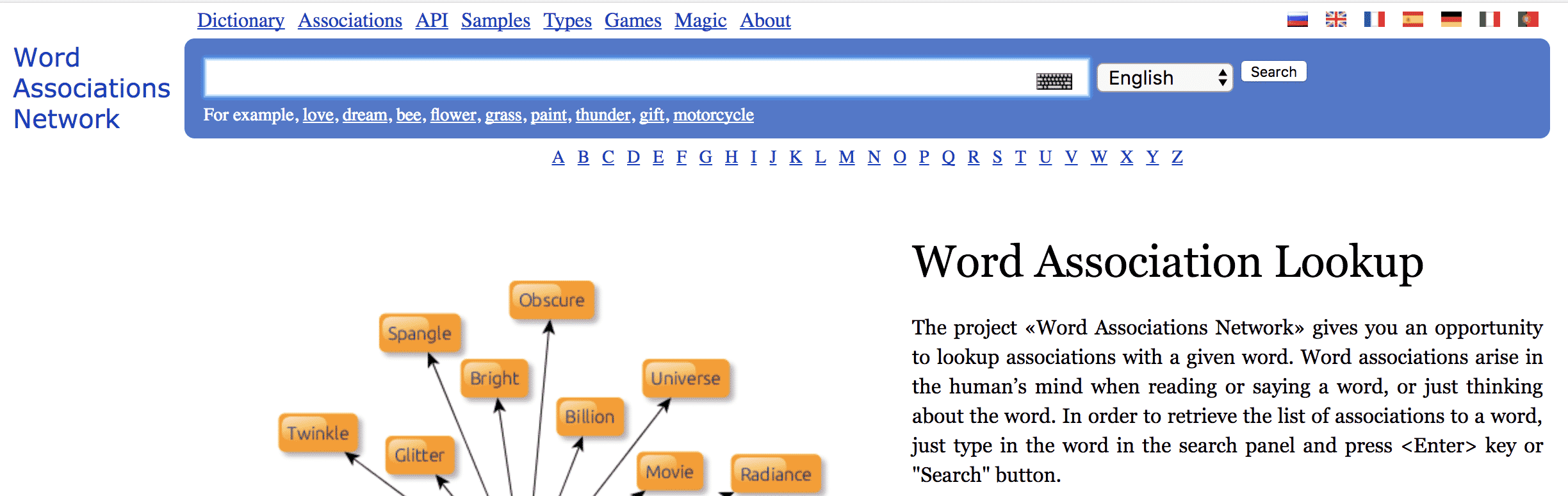The image size is (1568, 496).
Task: Try the example word 'thunder'
Action: pyautogui.click(x=603, y=115)
